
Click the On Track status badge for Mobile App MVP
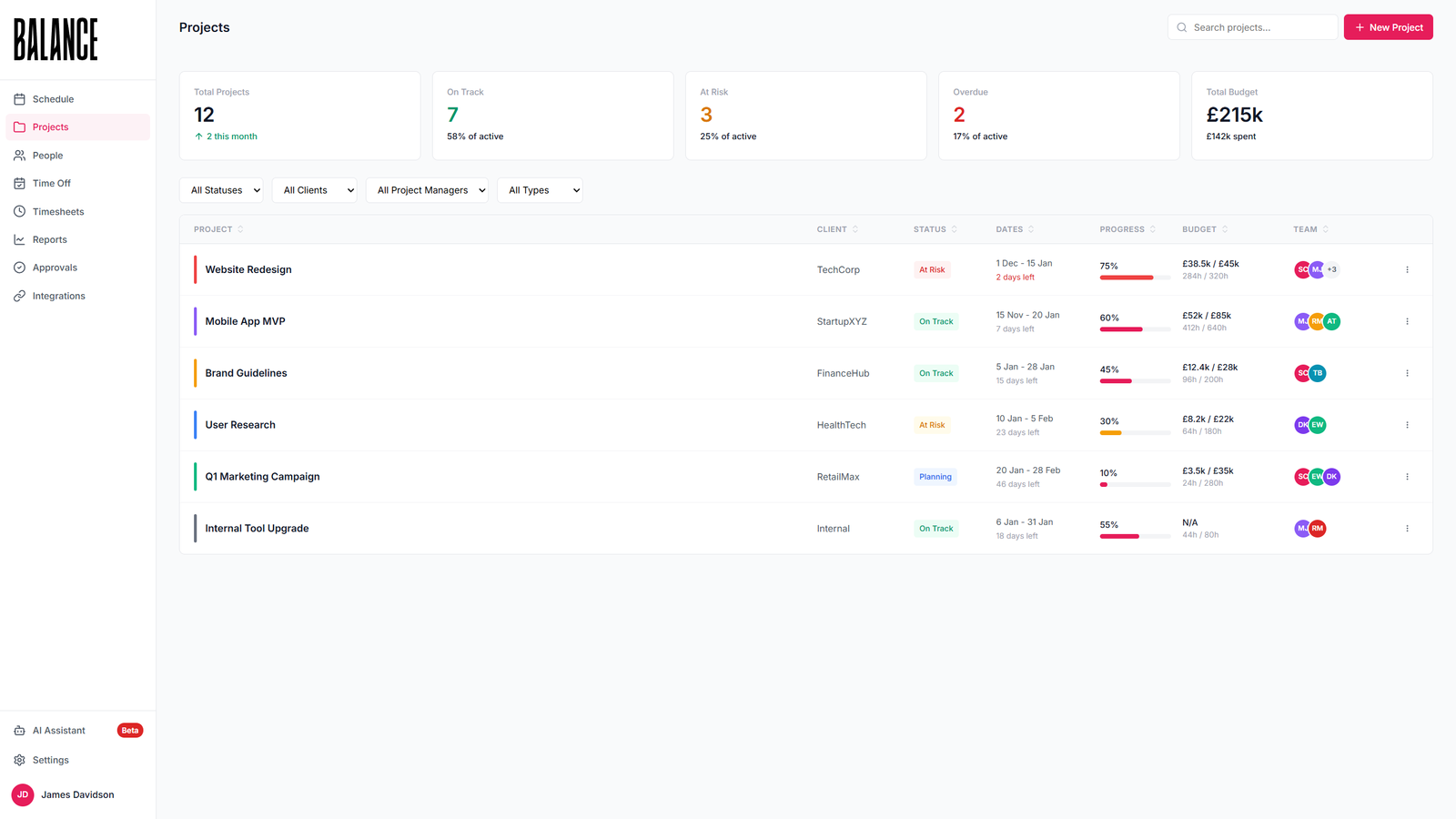tap(935, 321)
